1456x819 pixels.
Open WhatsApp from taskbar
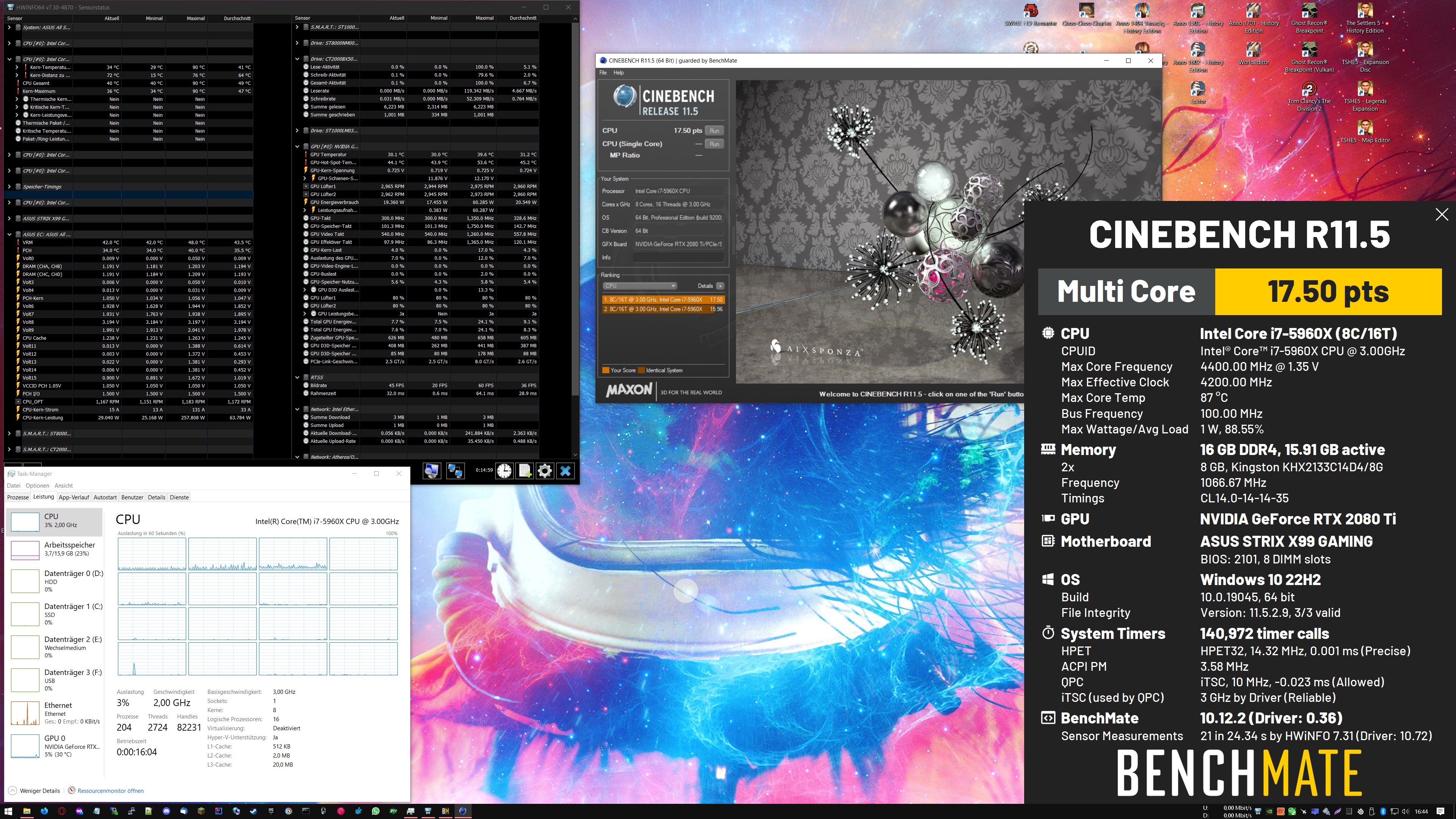pos(376,811)
